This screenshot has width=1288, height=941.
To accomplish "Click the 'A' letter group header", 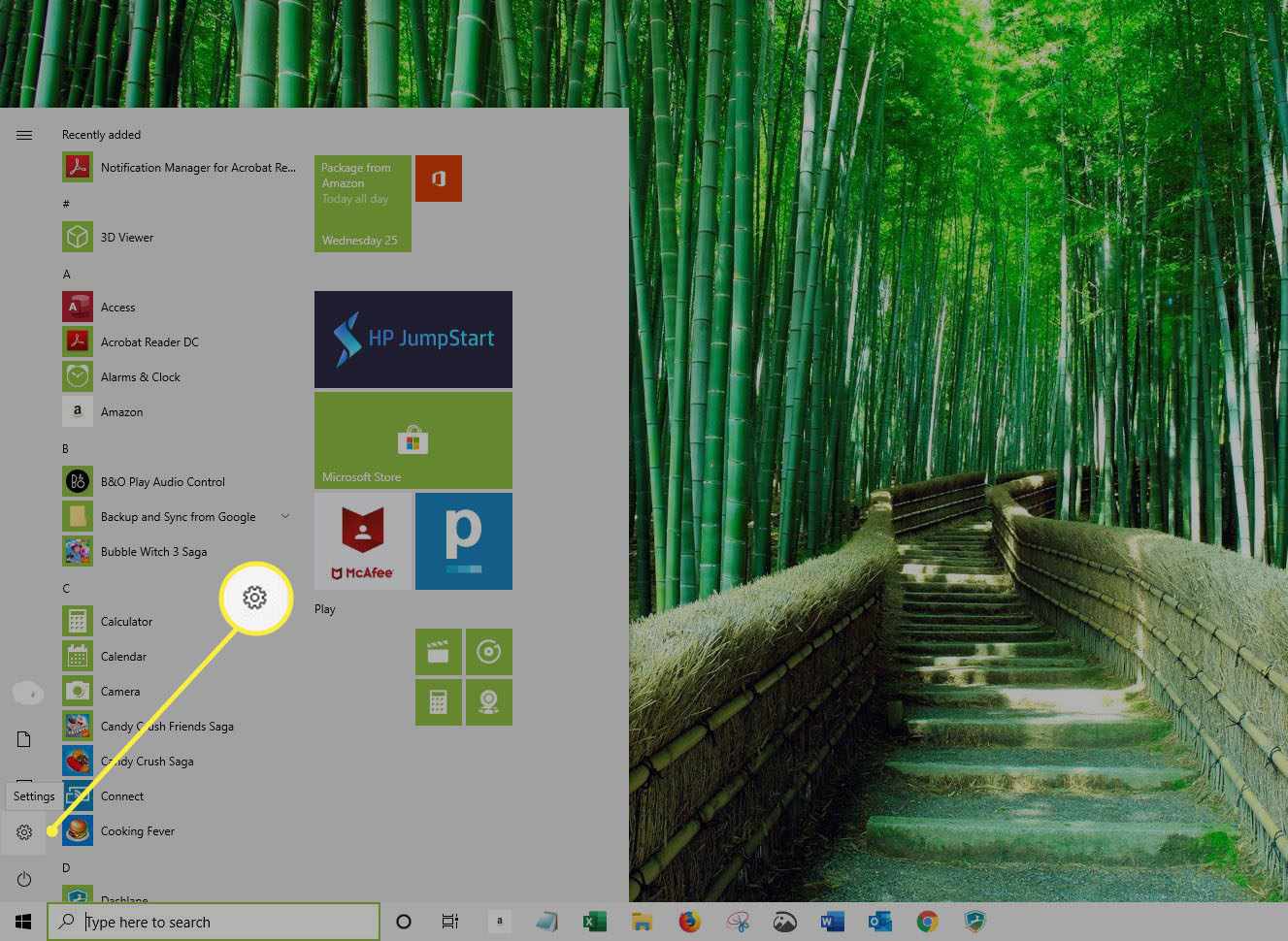I will coord(66,275).
